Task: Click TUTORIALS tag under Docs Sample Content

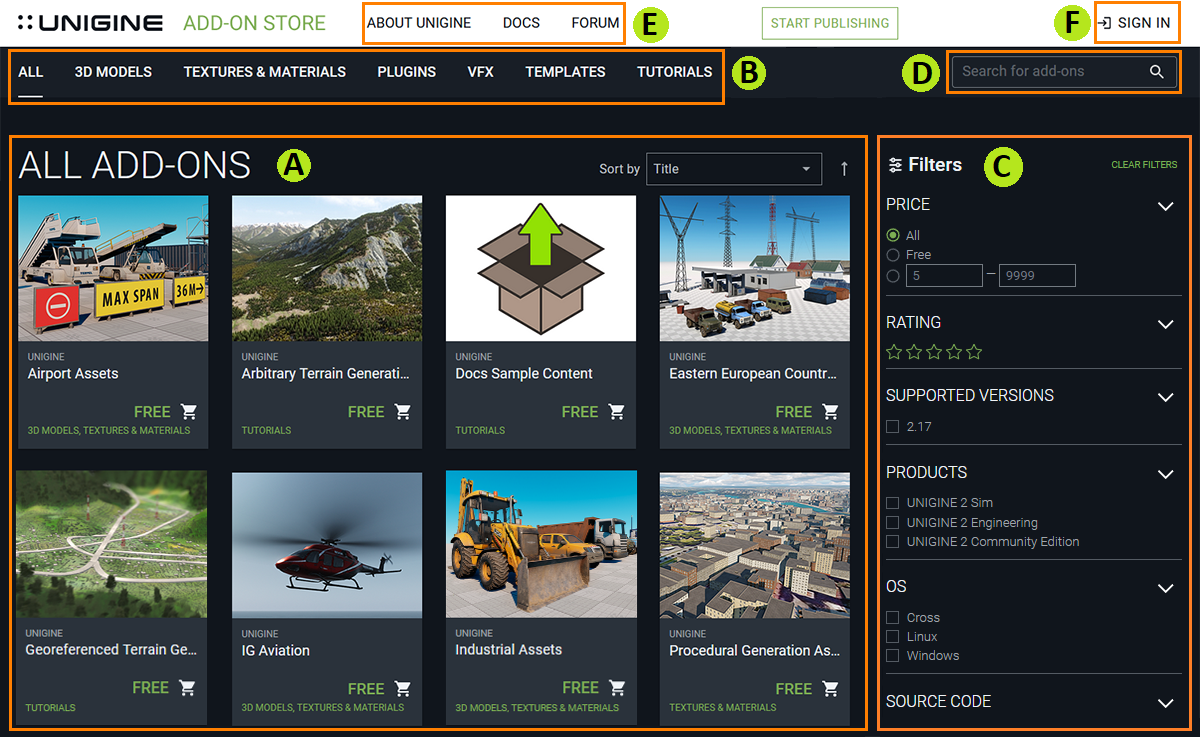Action: click(480, 431)
